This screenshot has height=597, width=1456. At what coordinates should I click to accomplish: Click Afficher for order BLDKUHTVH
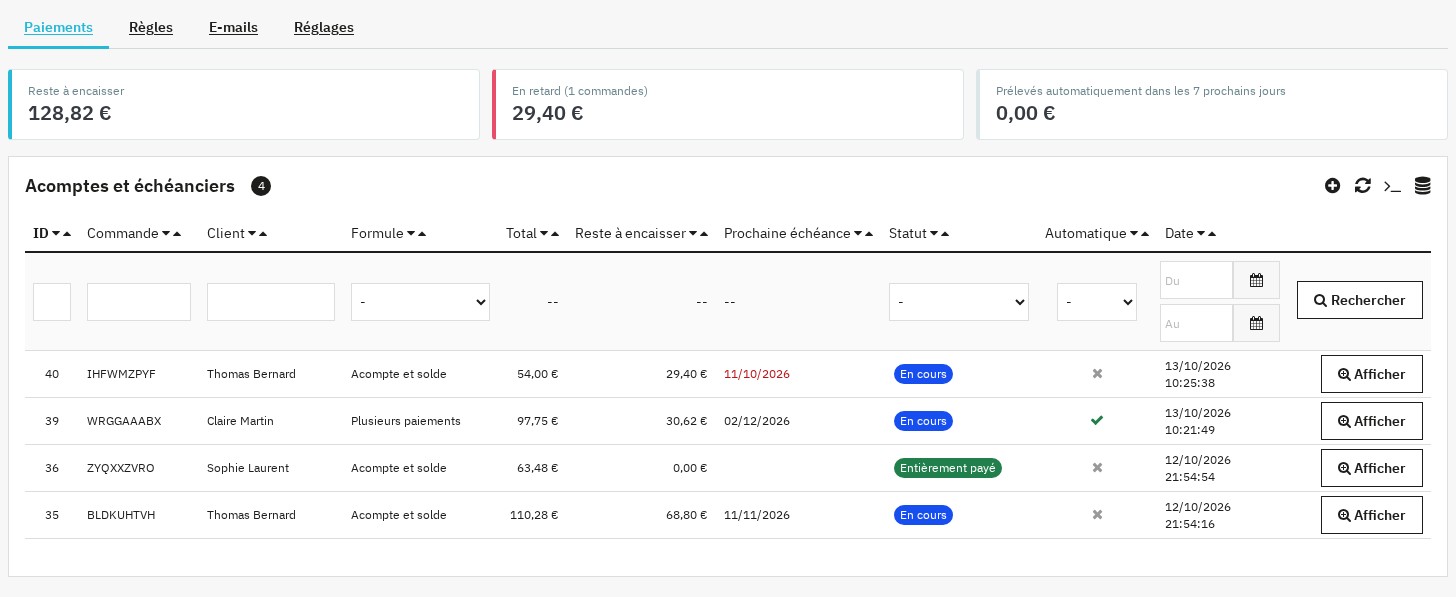coord(1372,515)
